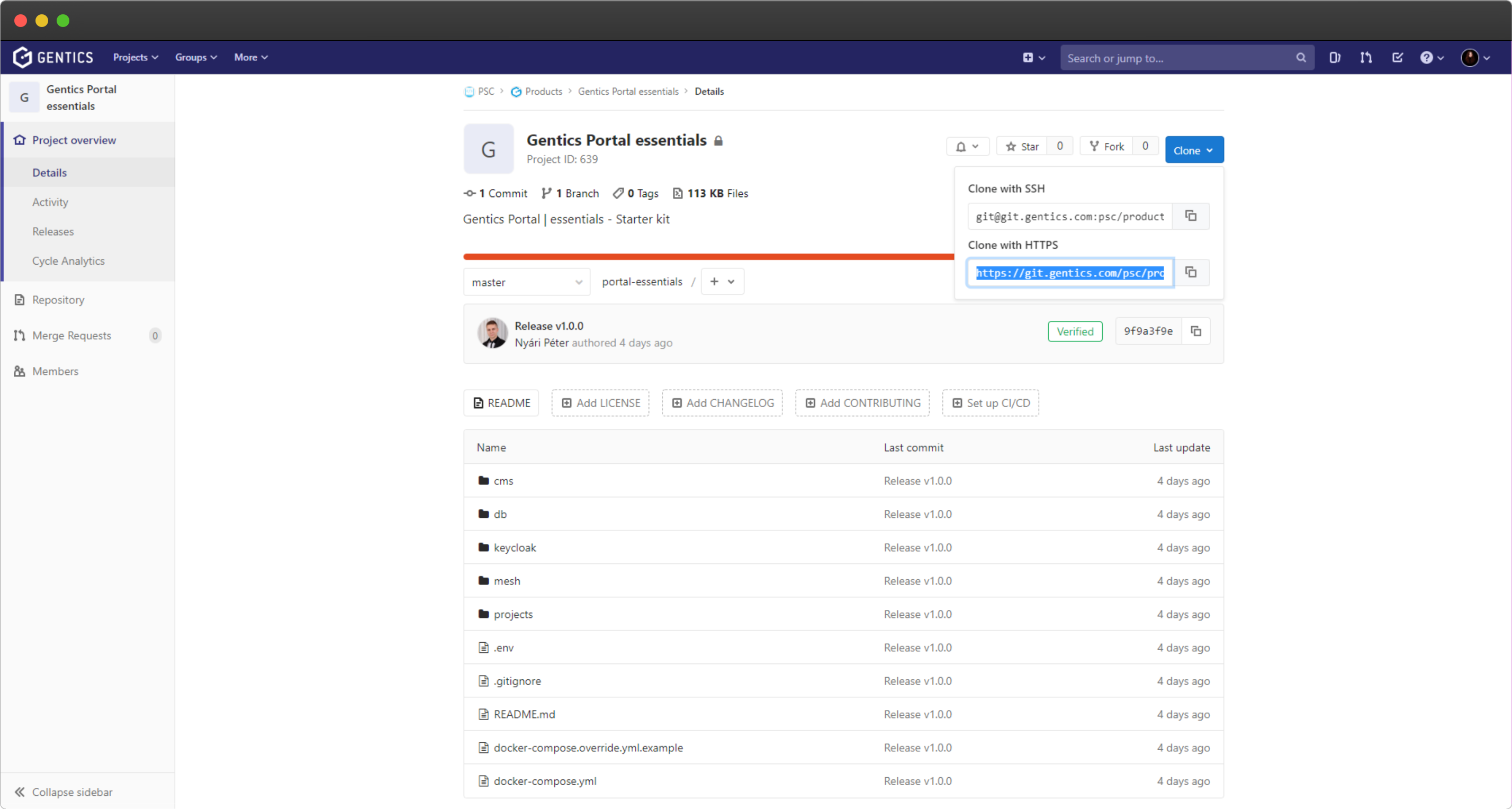Click Add LICENSE button
This screenshot has width=1512, height=809.
600,403
